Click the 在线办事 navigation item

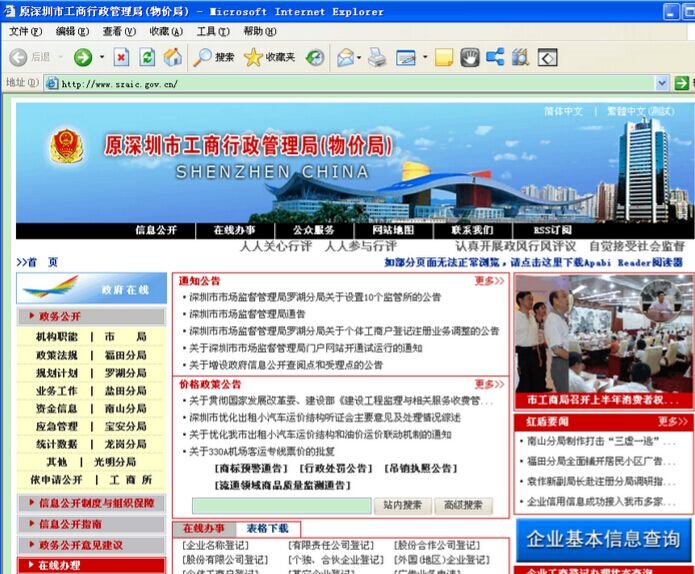coord(234,230)
